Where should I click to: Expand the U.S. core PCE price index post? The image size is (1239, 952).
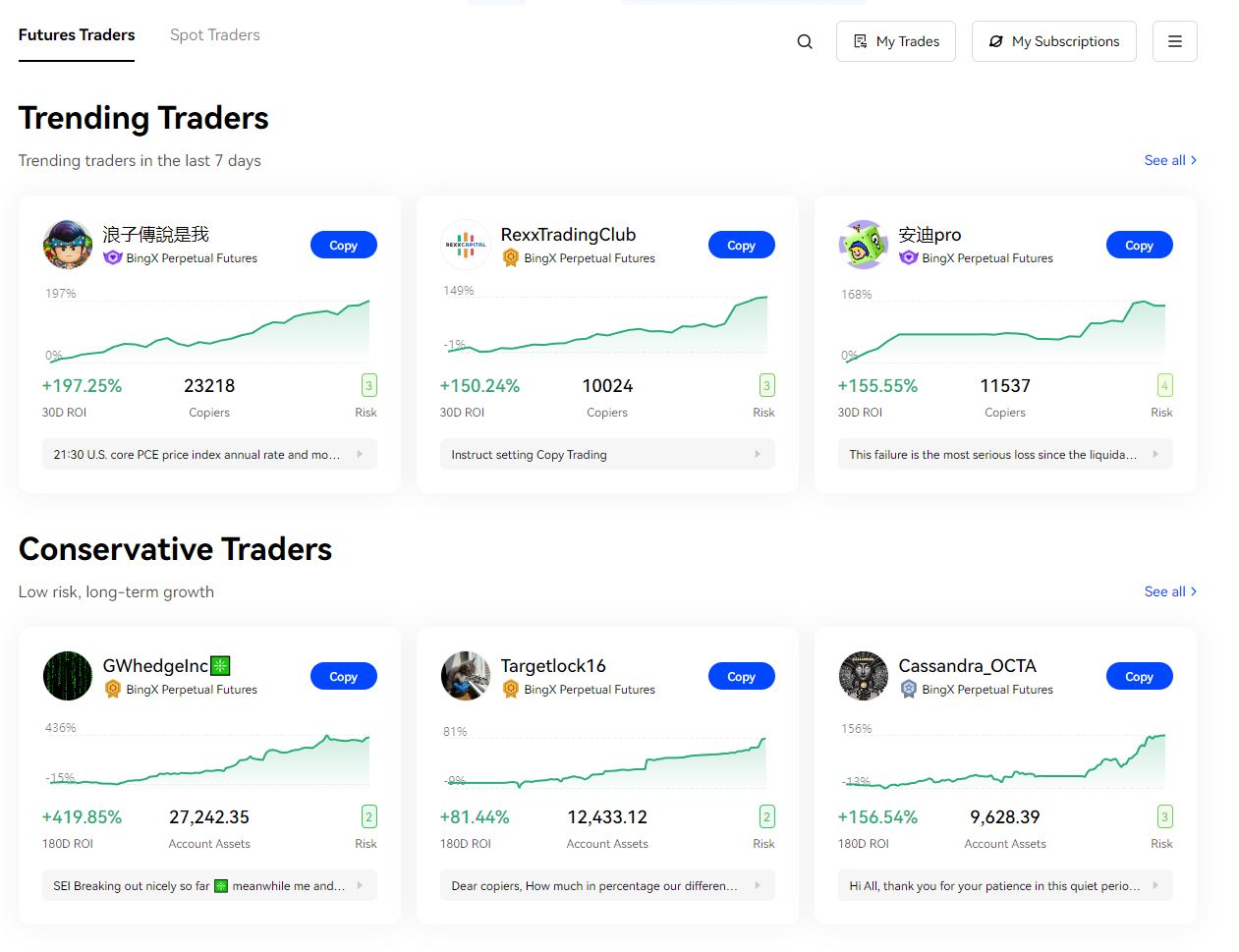pyautogui.click(x=209, y=454)
